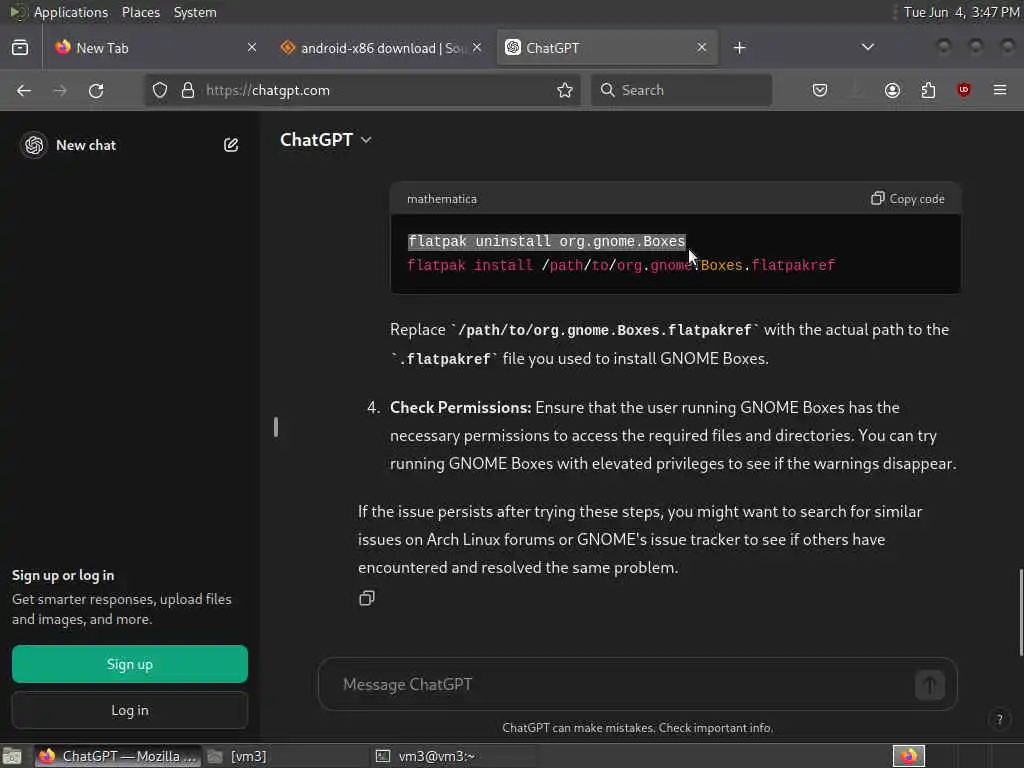Open the Places menu
This screenshot has height=768, width=1024.
tap(140, 12)
